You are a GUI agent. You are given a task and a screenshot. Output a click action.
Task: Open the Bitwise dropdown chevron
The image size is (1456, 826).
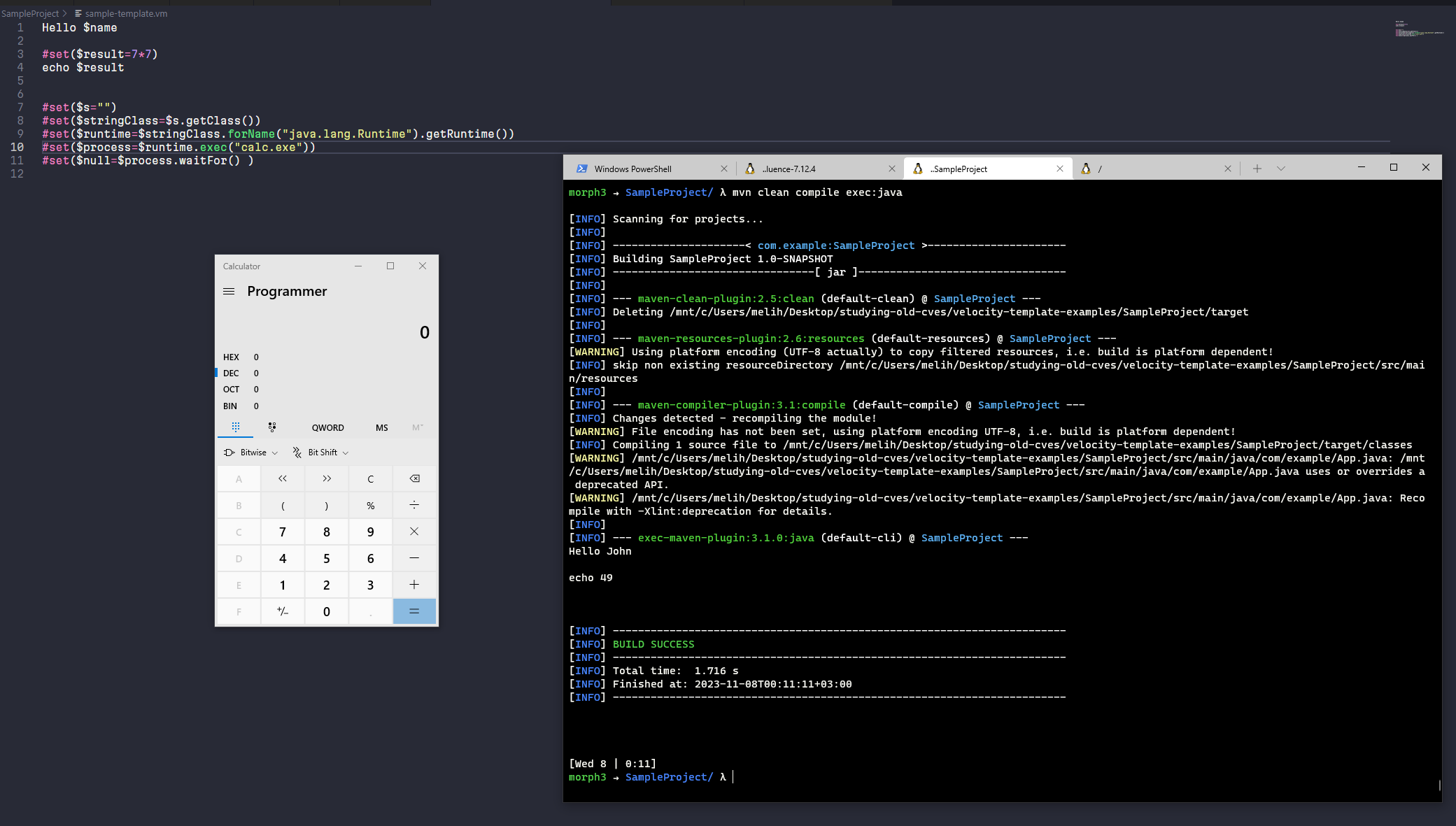[x=275, y=453]
